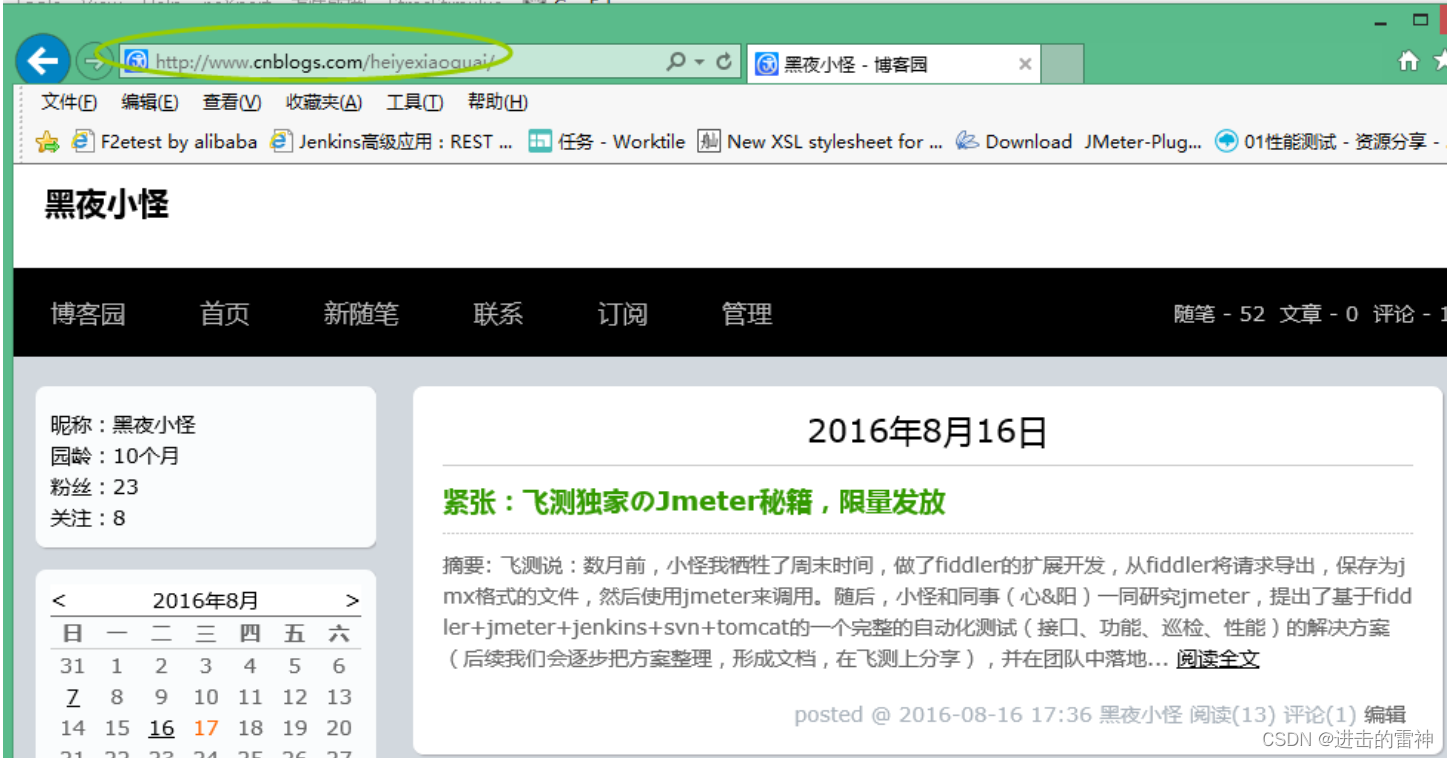The image size is (1448, 758).
Task: Maximize the browser window
Action: click(1420, 19)
